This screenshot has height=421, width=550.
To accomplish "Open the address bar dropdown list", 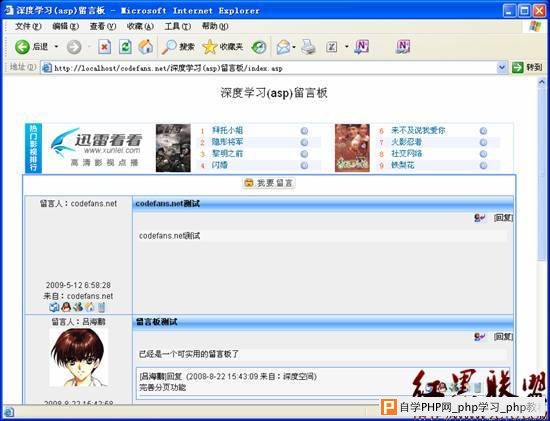I will (502, 67).
